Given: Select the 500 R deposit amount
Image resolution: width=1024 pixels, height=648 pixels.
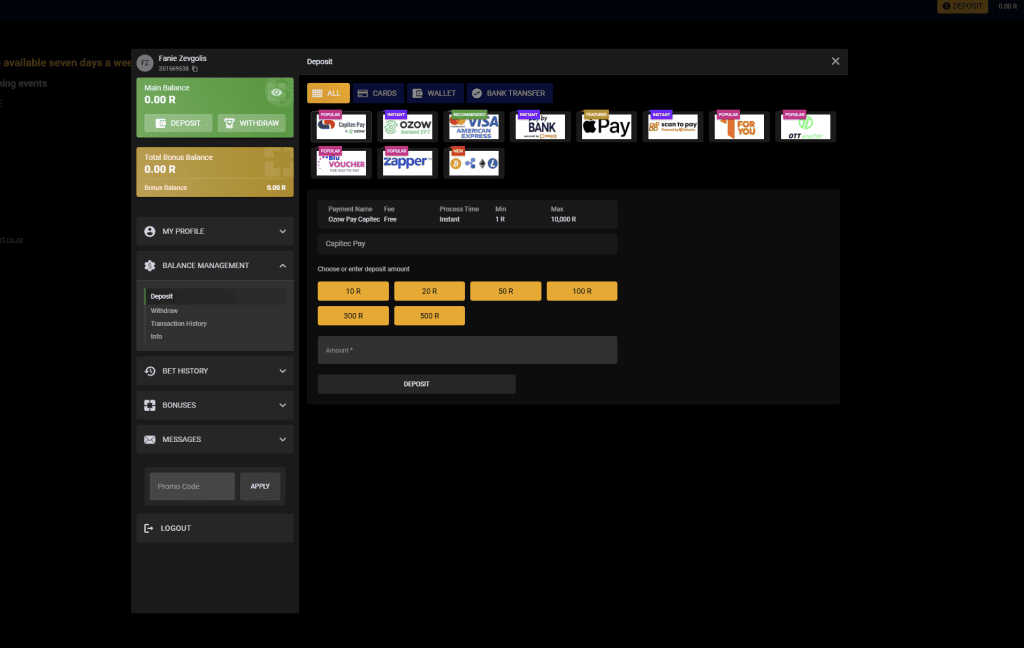Looking at the screenshot, I should coord(430,316).
